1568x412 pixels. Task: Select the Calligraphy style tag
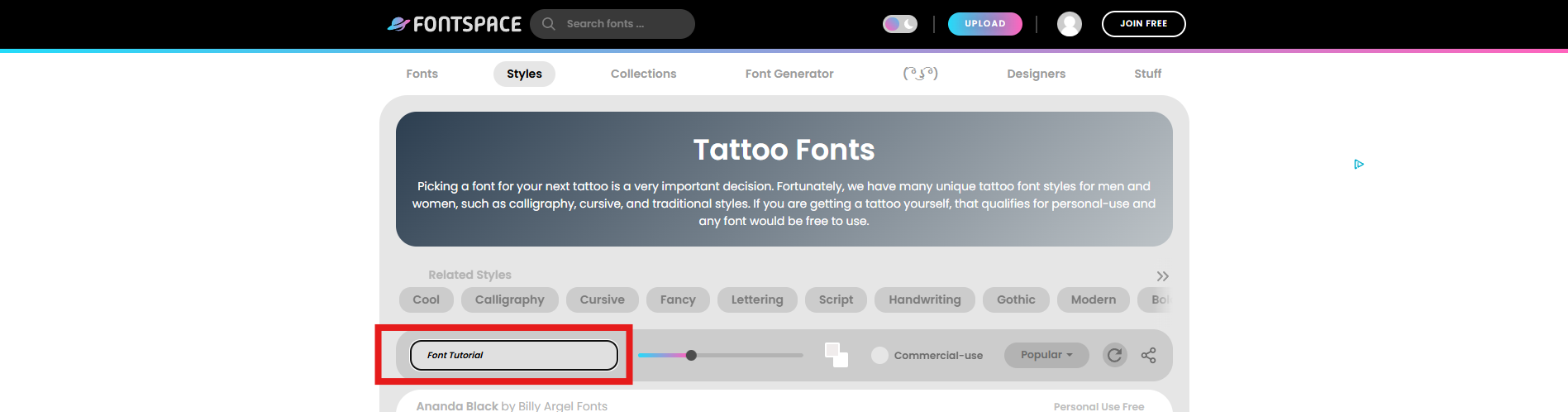510,299
